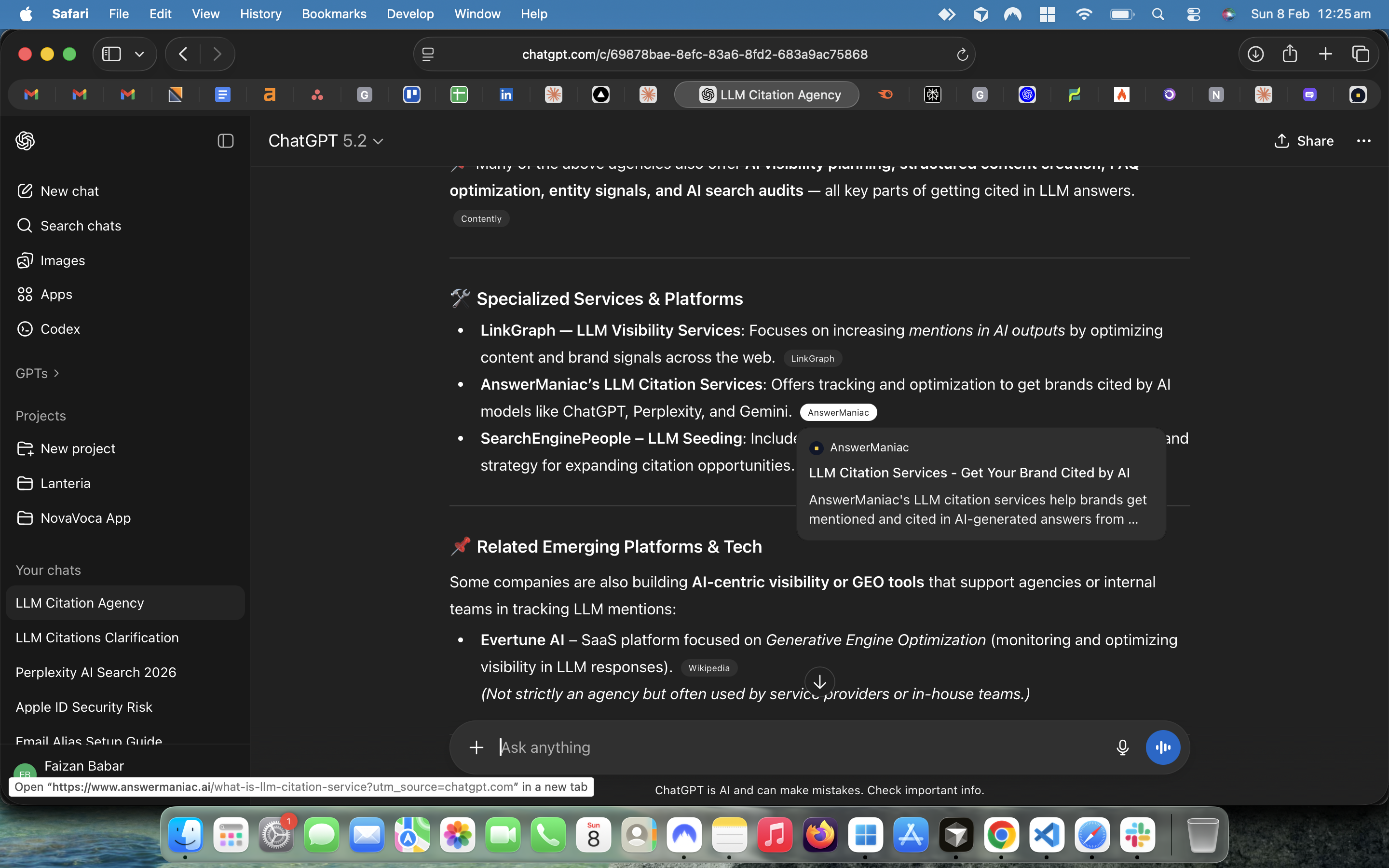Click the Safari page reload icon
The height and width of the screenshot is (868, 1389).
coord(962,54)
